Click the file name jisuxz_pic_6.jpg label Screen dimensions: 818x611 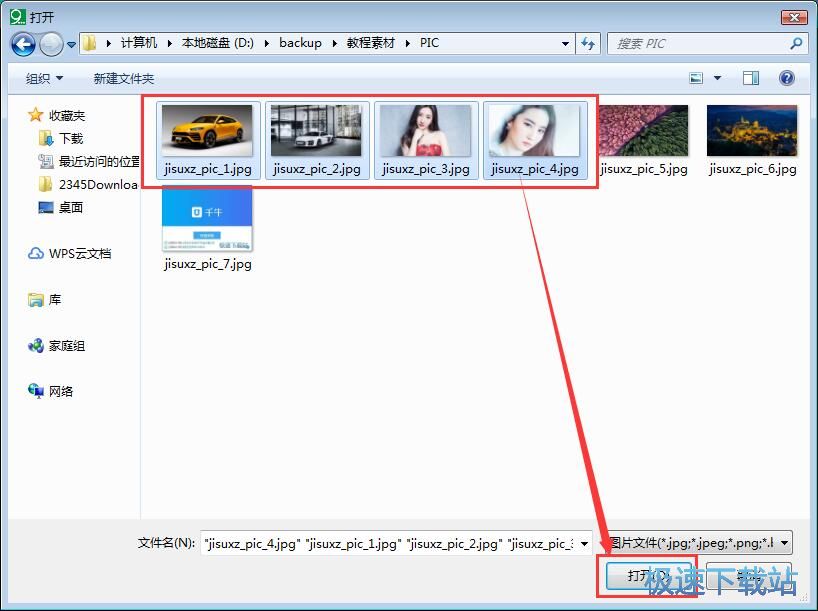(x=753, y=169)
